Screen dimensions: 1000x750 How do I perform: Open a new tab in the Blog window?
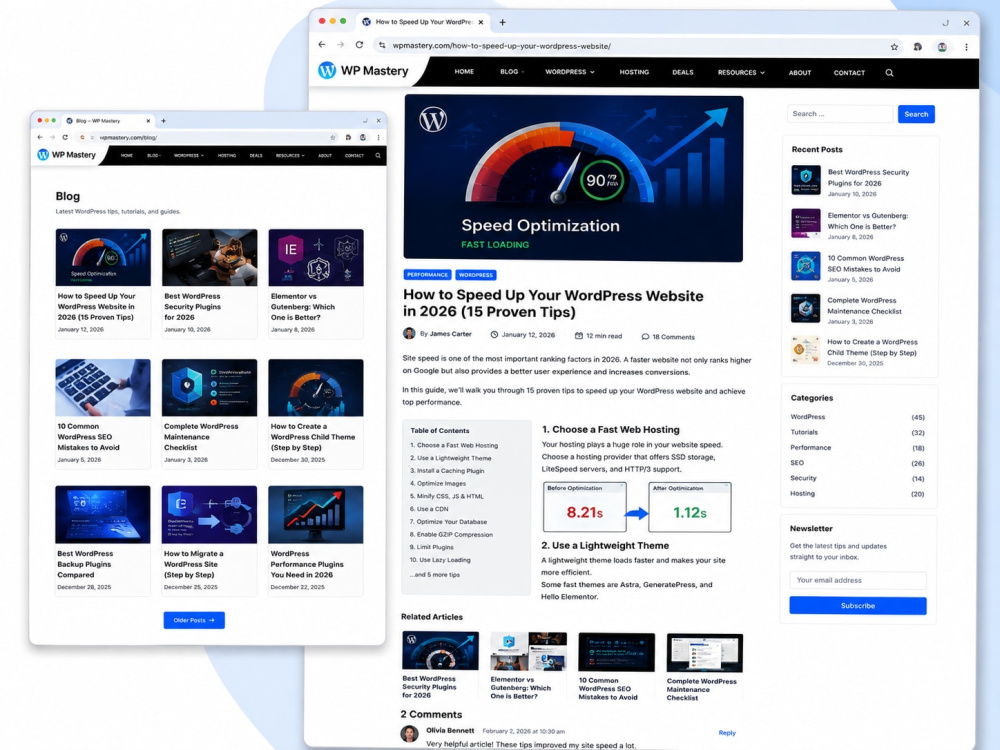(x=163, y=121)
